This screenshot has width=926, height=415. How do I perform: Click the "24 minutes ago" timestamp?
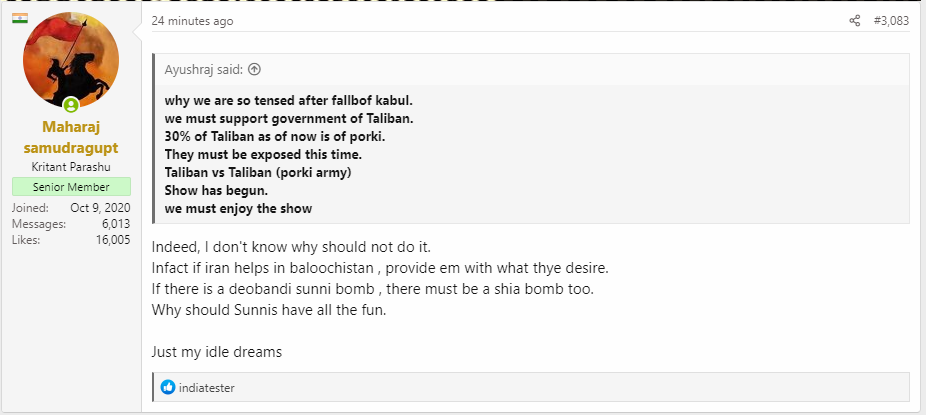tap(193, 21)
